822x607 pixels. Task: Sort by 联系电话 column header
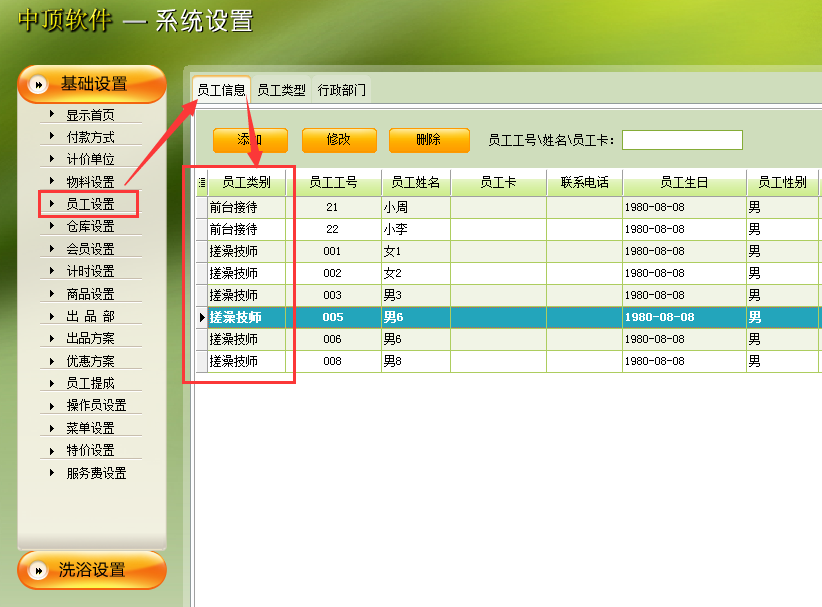(x=585, y=183)
